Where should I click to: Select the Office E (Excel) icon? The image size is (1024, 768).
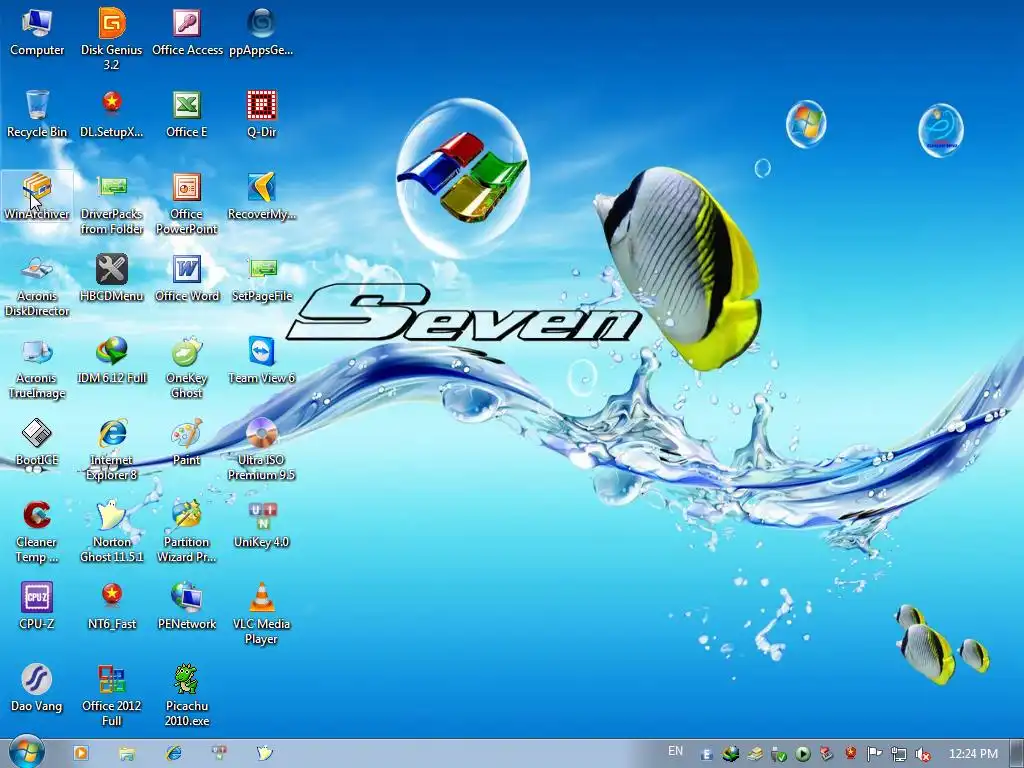[x=187, y=114]
